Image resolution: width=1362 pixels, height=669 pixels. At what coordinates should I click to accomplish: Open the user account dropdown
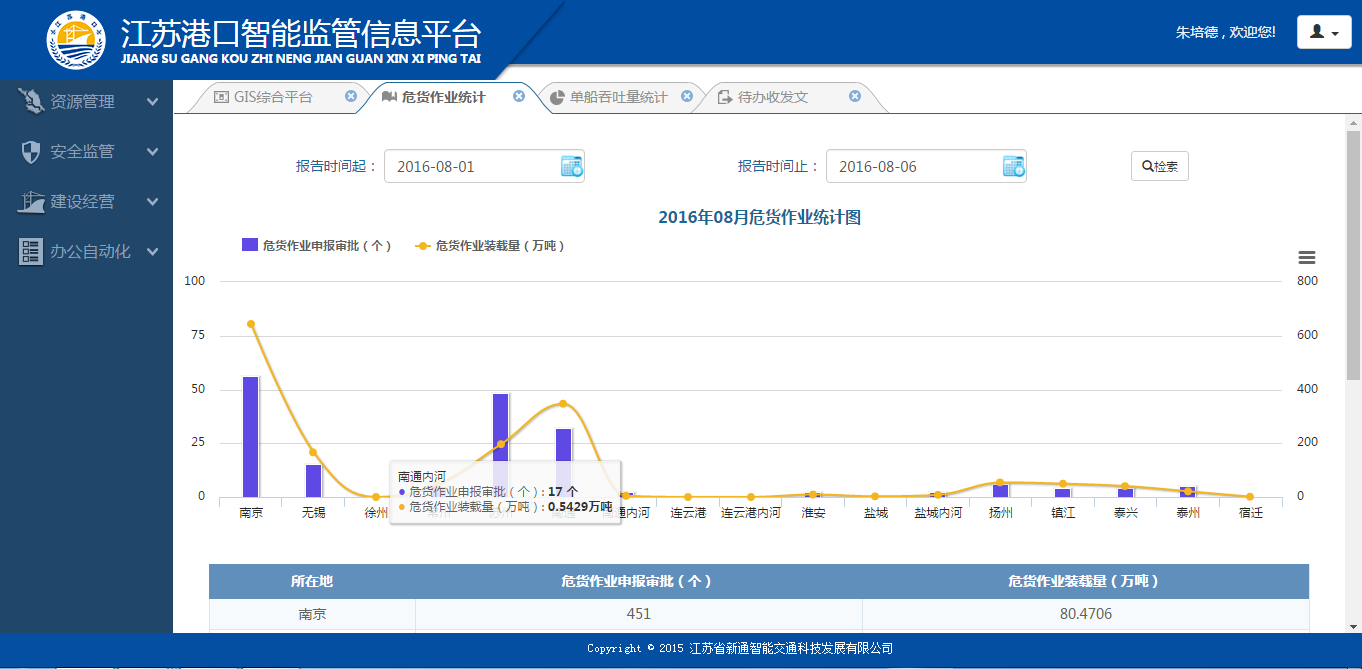tap(1323, 32)
